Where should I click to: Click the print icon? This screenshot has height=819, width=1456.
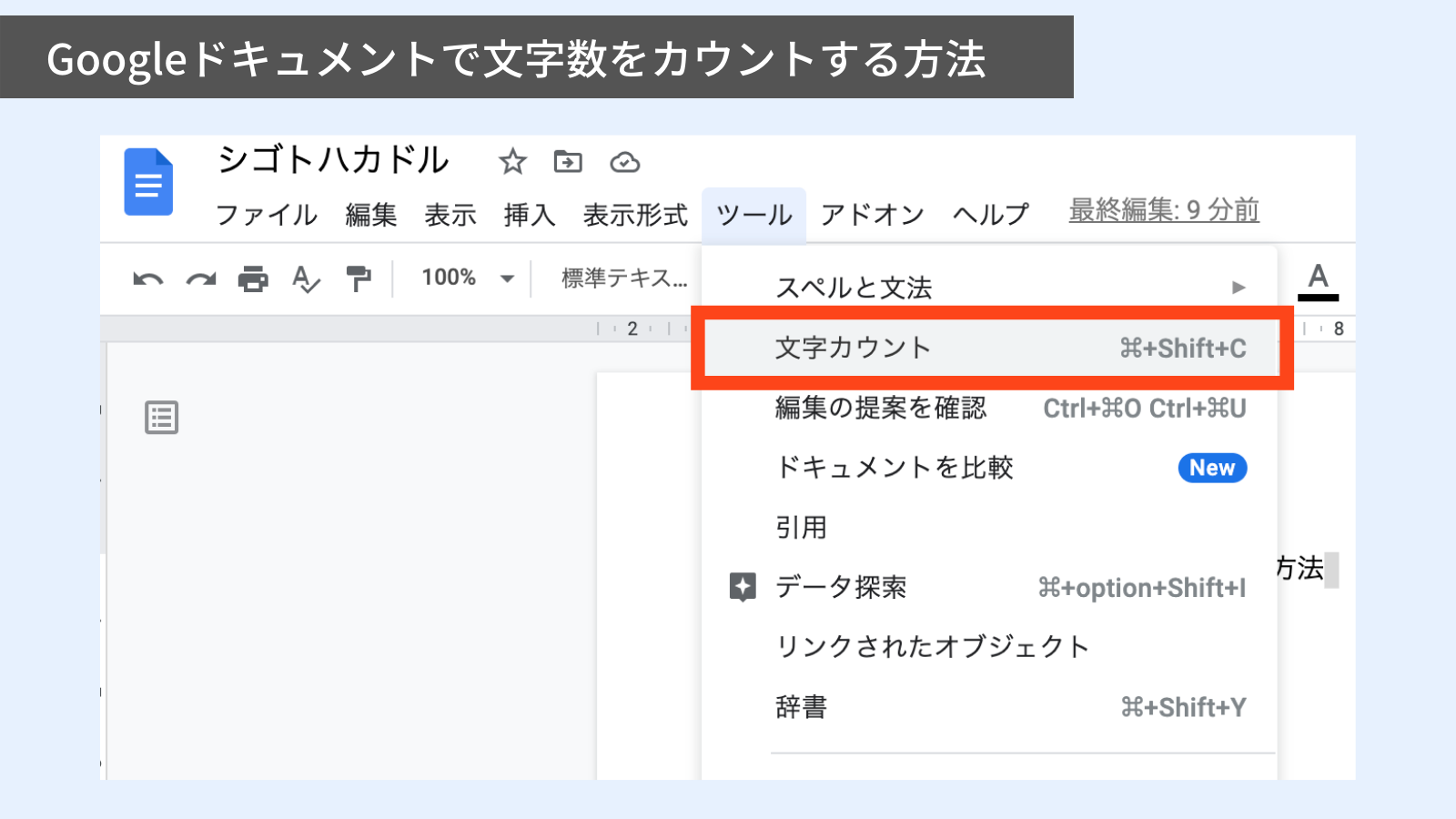point(253,278)
